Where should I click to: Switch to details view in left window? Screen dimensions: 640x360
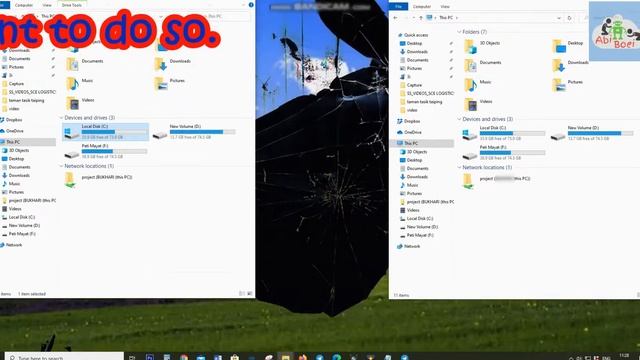pos(242,294)
